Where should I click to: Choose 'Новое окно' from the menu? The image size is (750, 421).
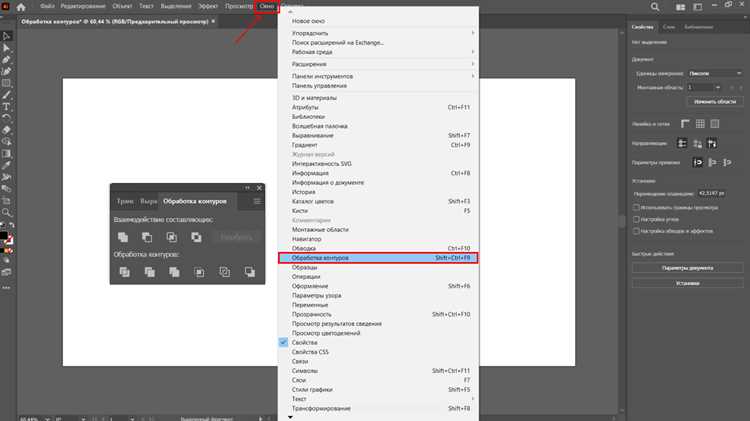coord(378,21)
